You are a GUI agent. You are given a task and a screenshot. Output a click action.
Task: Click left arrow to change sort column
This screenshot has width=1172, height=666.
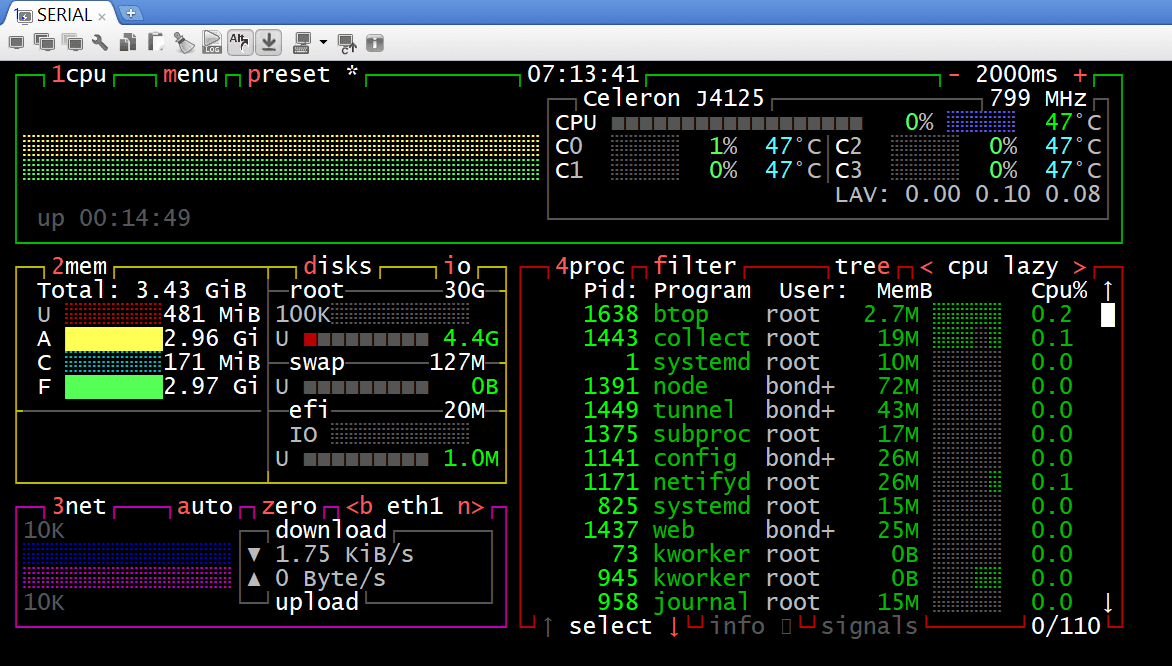coord(926,266)
